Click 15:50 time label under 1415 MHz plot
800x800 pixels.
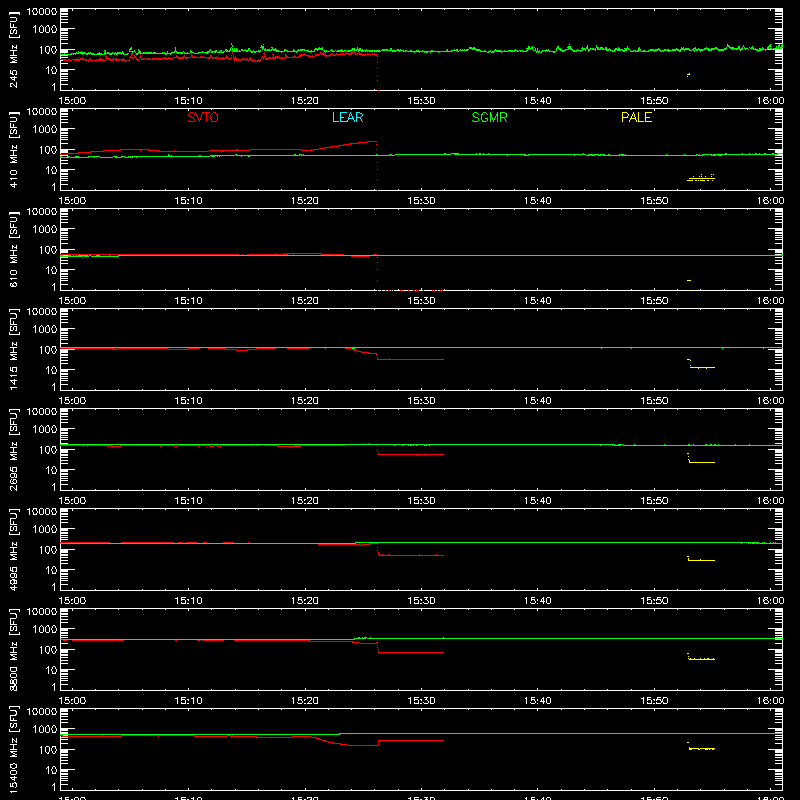(x=654, y=401)
